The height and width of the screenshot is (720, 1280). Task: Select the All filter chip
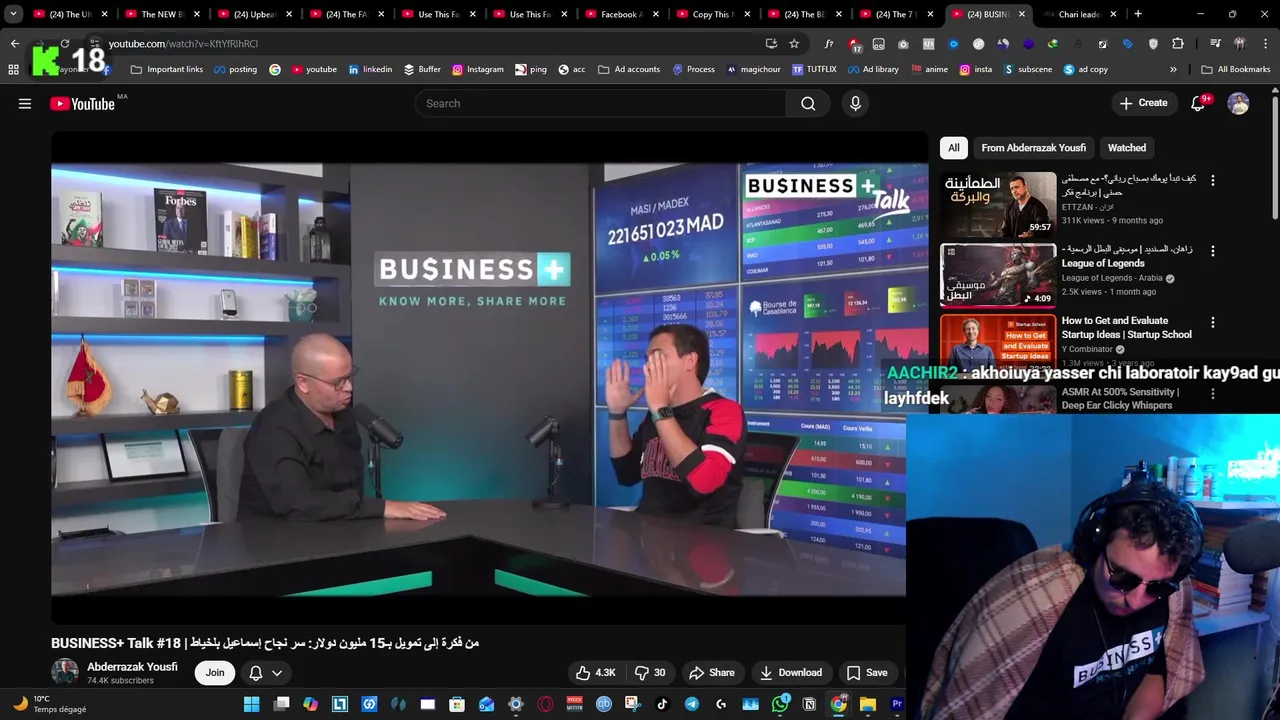click(954, 148)
